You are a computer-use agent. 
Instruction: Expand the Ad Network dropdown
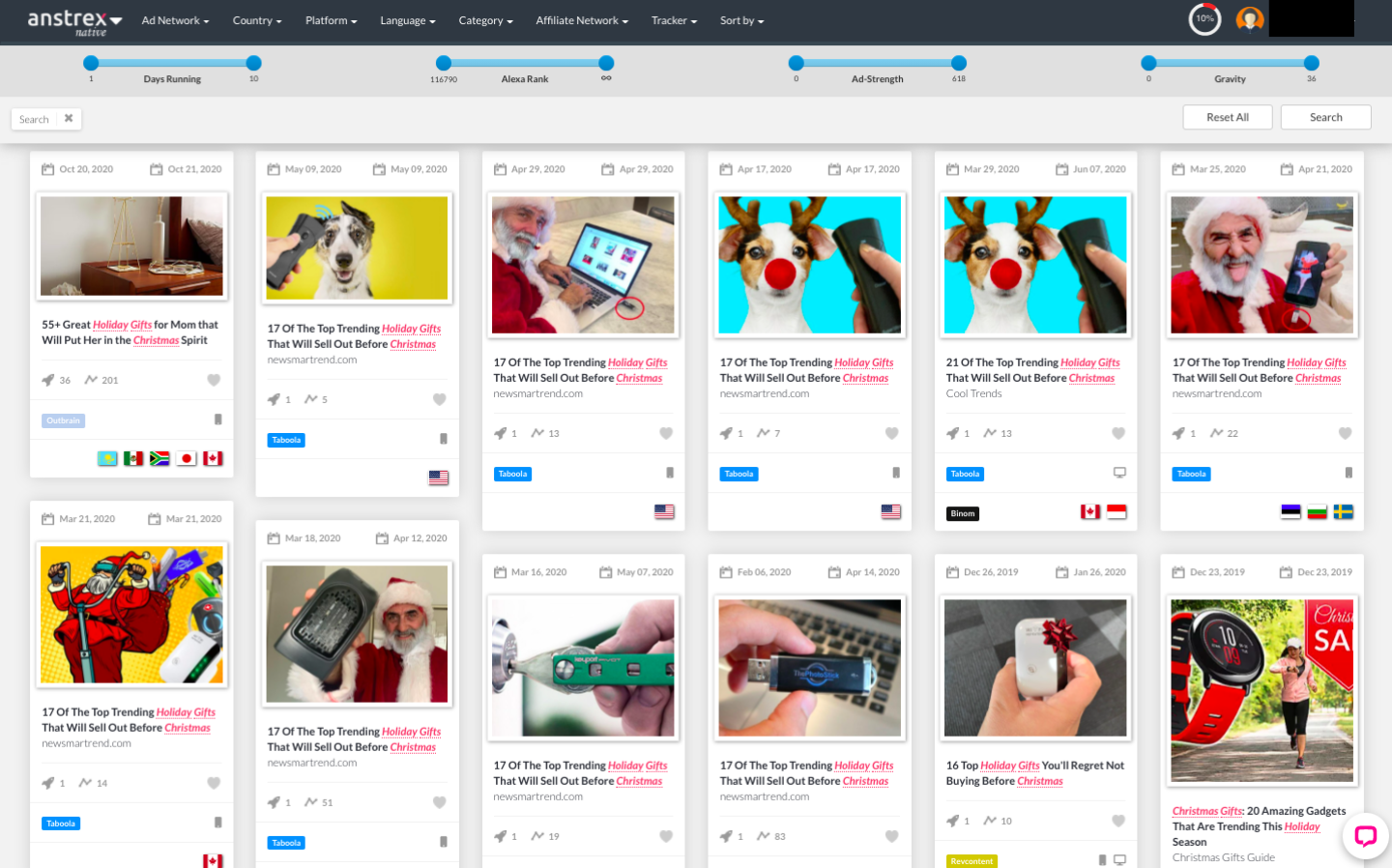[x=175, y=20]
